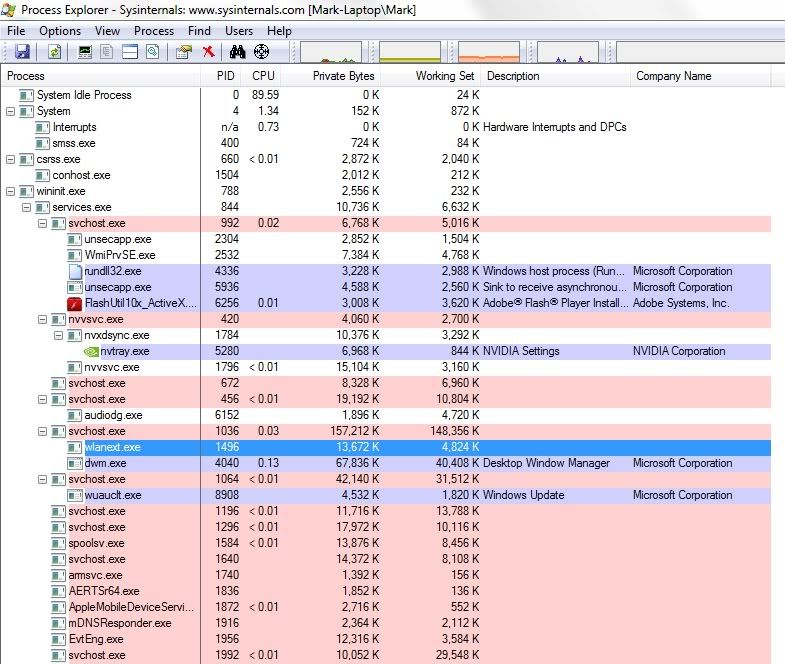
Task: Click the 157,212 K private bytes value
Action: 354,431
